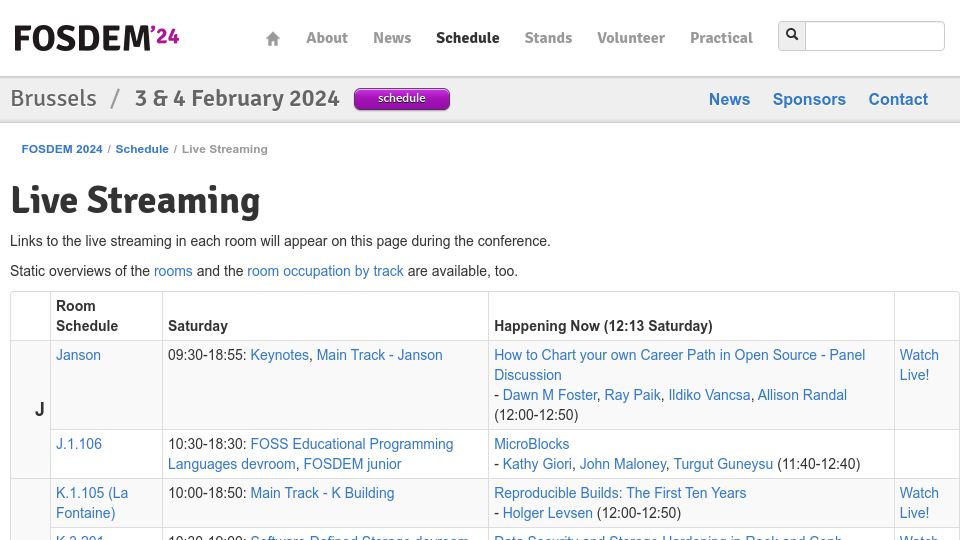Open FOSS Educational Programming Languages devroom

pos(310,454)
